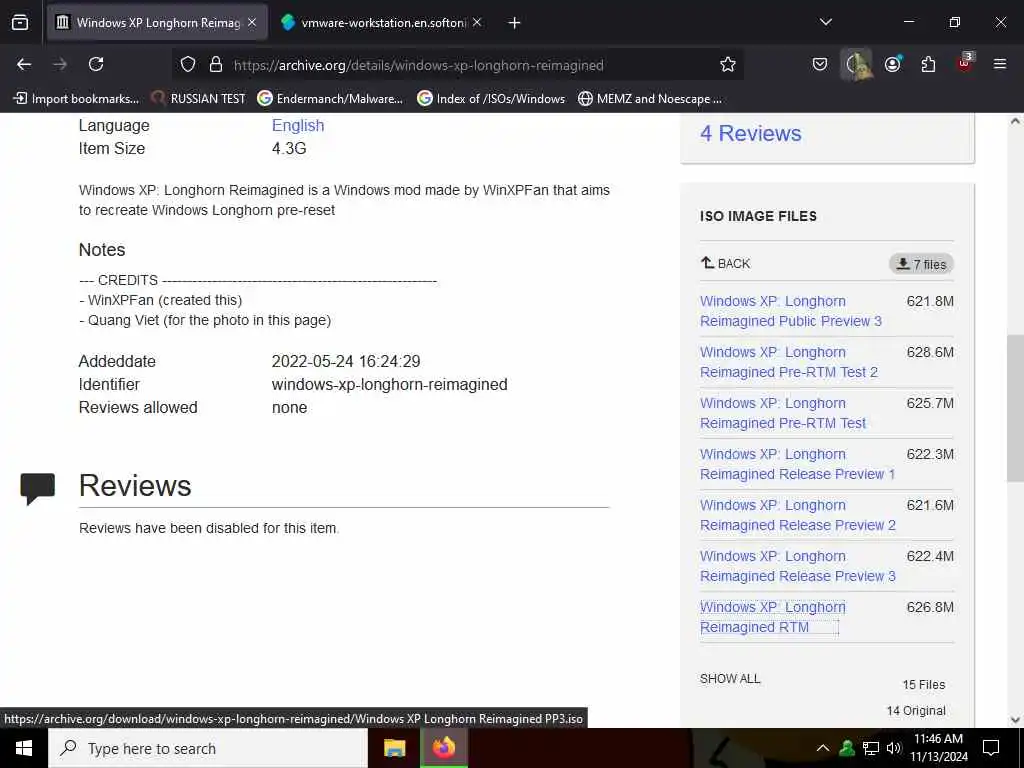This screenshot has height=768, width=1024.
Task: Open the RUSSIAN TEST bookmark
Action: 199,99
